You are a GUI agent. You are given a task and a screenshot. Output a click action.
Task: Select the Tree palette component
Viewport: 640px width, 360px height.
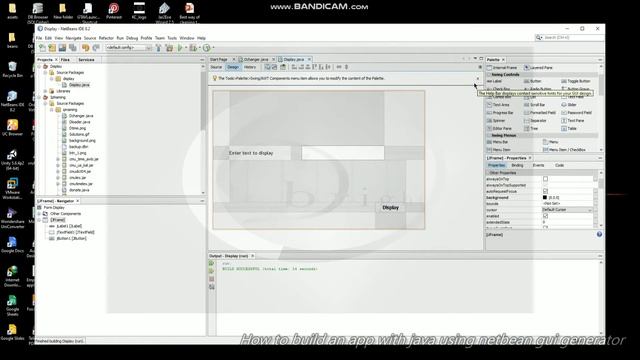point(531,129)
